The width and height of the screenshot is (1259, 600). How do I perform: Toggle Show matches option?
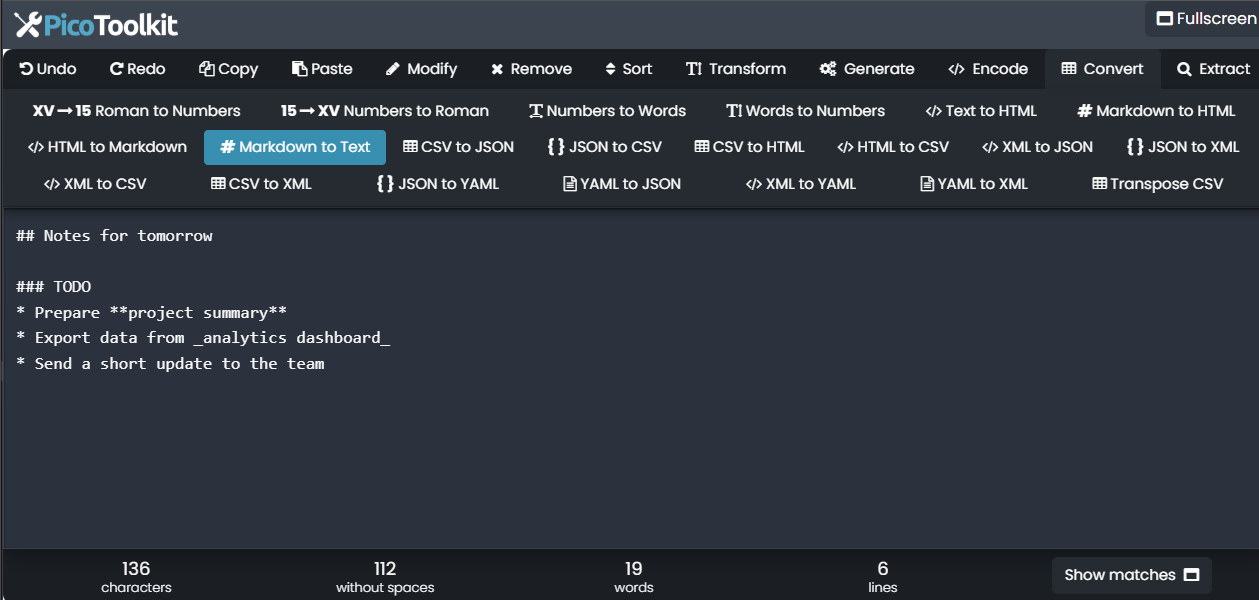(1131, 575)
